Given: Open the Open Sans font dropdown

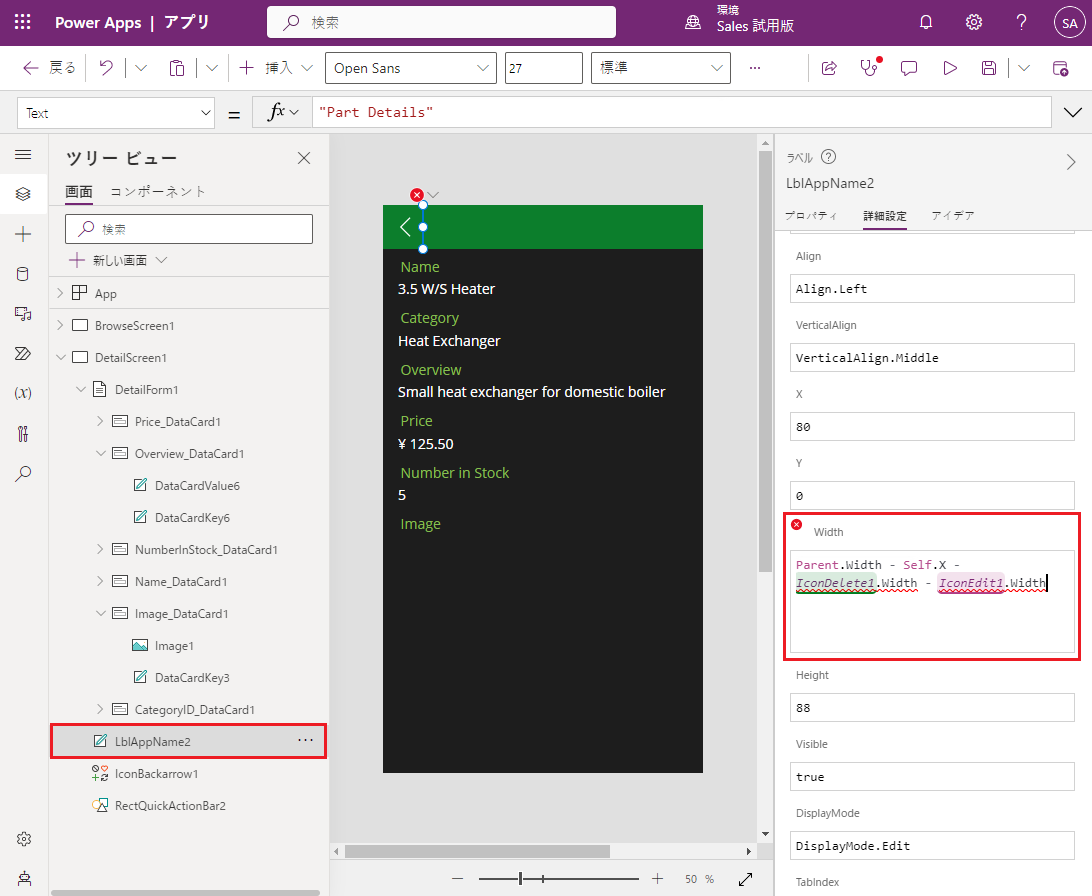Looking at the screenshot, I should click(x=411, y=68).
